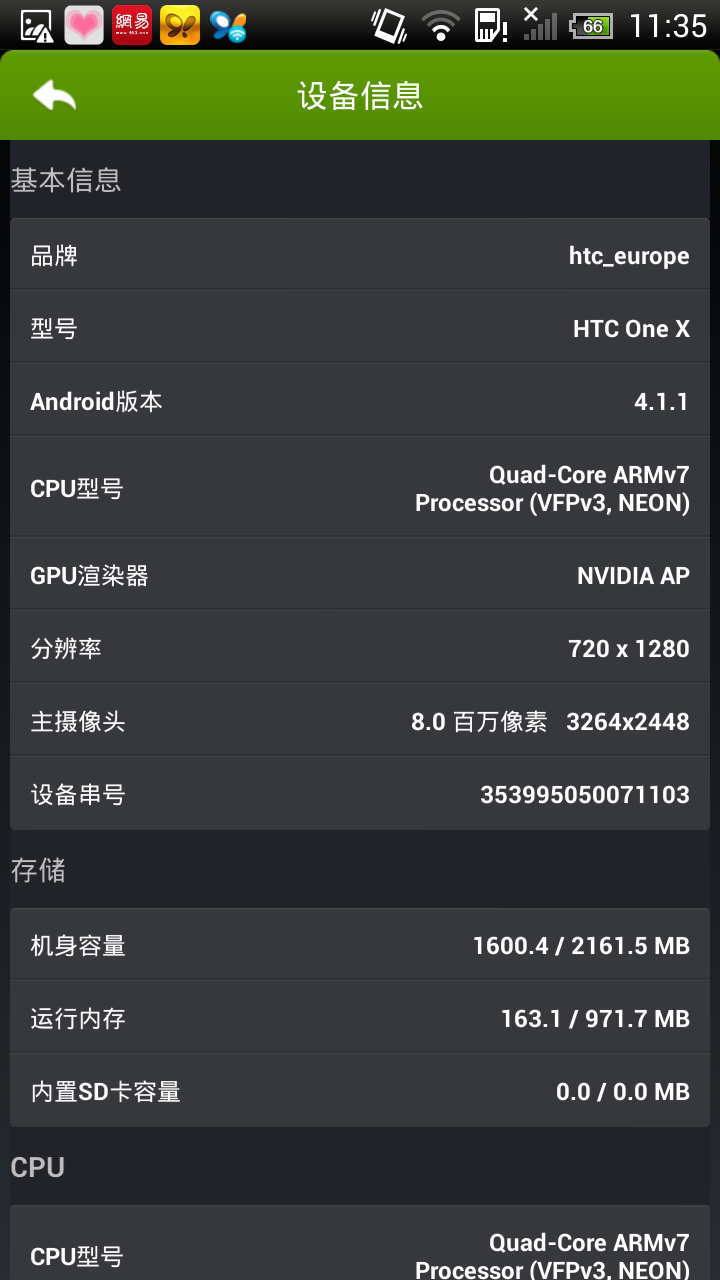This screenshot has width=720, height=1280.
Task: Tap the yellow butterfly notification icon
Action: click(180, 25)
